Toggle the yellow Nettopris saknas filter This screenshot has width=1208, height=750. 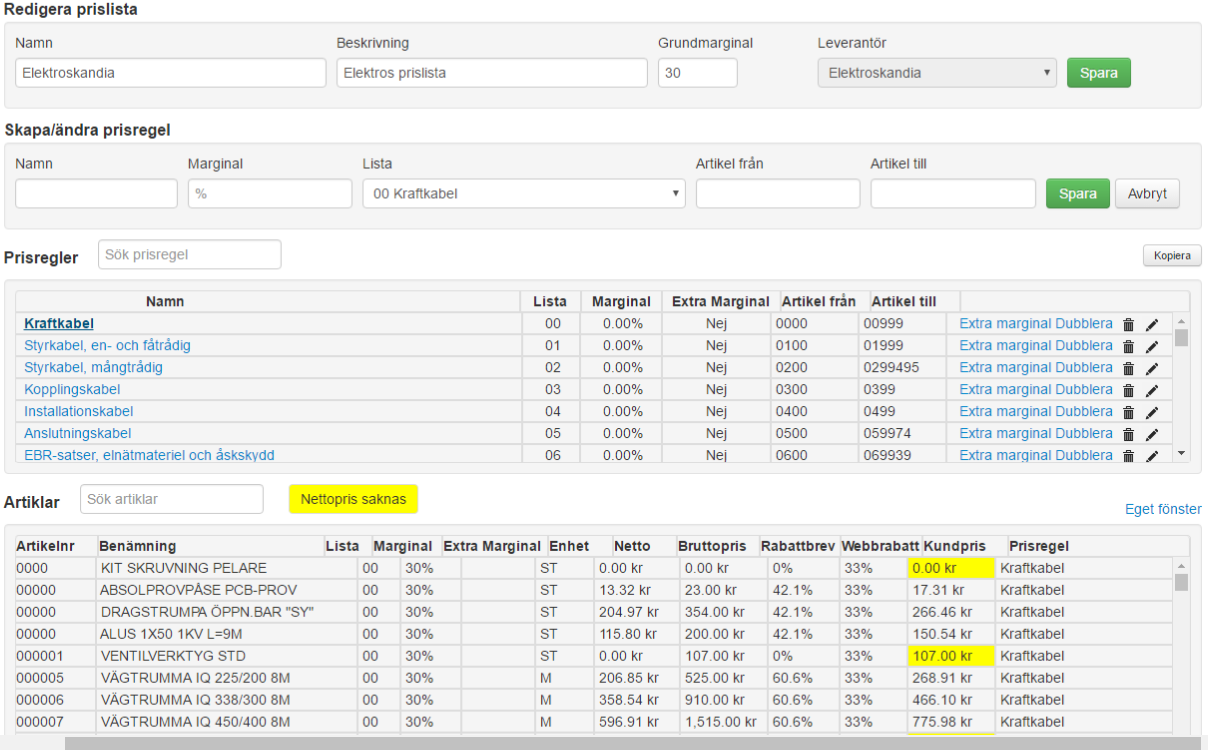point(353,498)
